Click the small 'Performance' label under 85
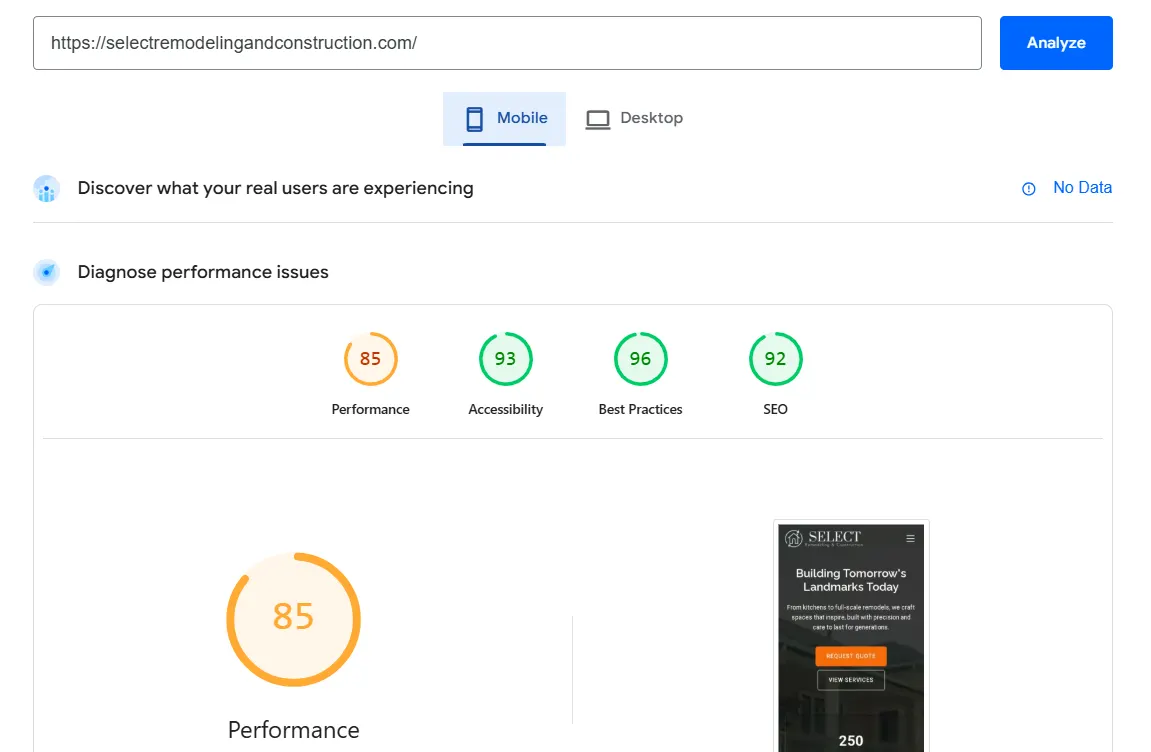The width and height of the screenshot is (1151, 752). pyautogui.click(x=371, y=410)
